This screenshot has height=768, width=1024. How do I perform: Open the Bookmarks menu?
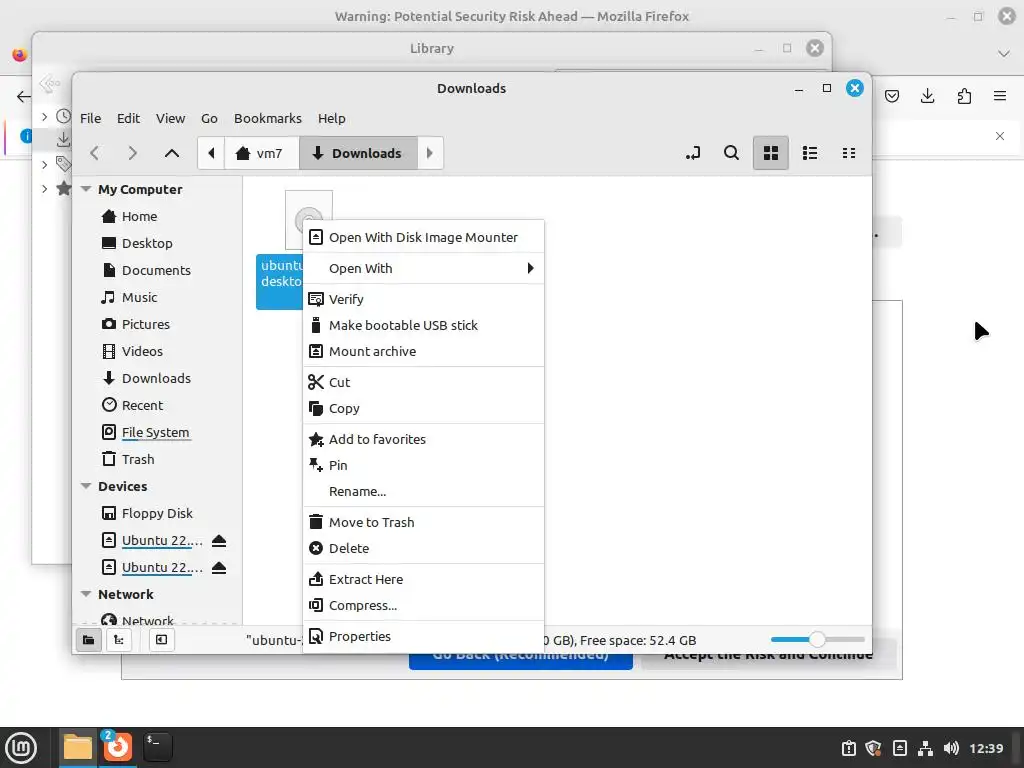(268, 118)
